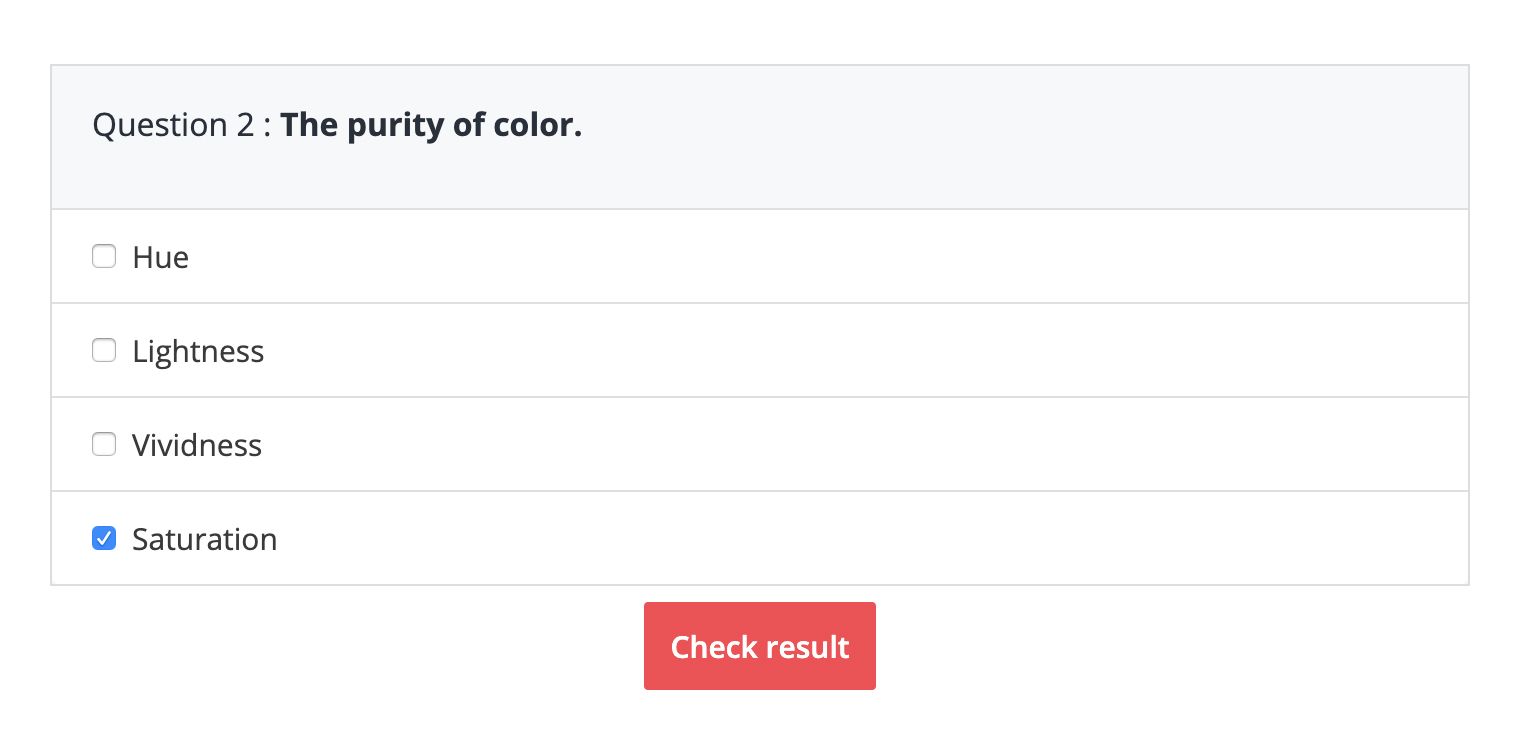This screenshot has height=748, width=1524.
Task: Click empty space in the Lightness option row
Action: pos(800,351)
